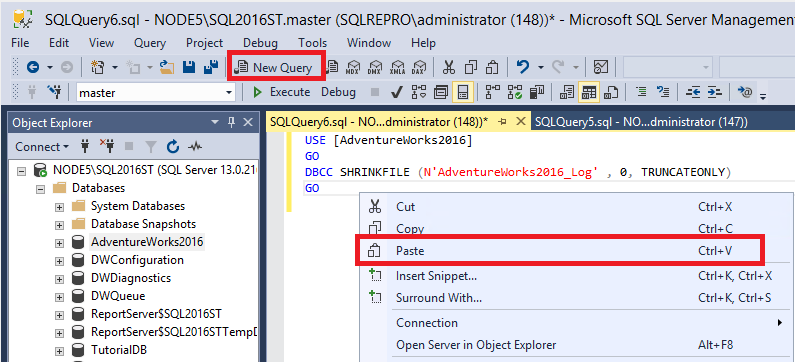Click the Copy icon in toolbar
Viewport: 795px width, 364px height.
click(471, 67)
